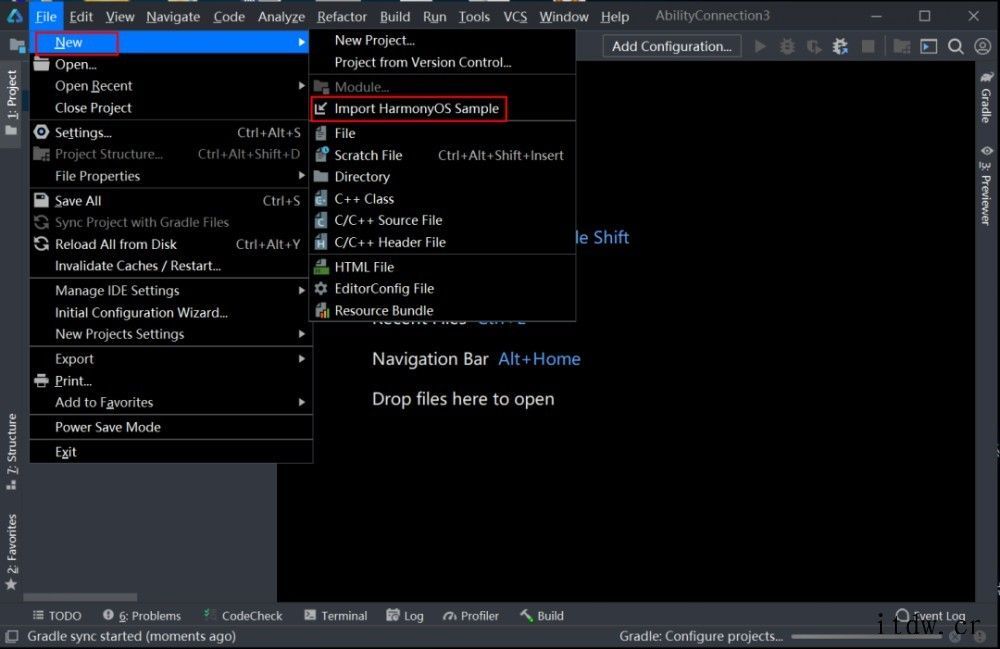Open the Search Everywhere magnifier icon
Image resolution: width=1000 pixels, height=649 pixels.
pos(955,47)
